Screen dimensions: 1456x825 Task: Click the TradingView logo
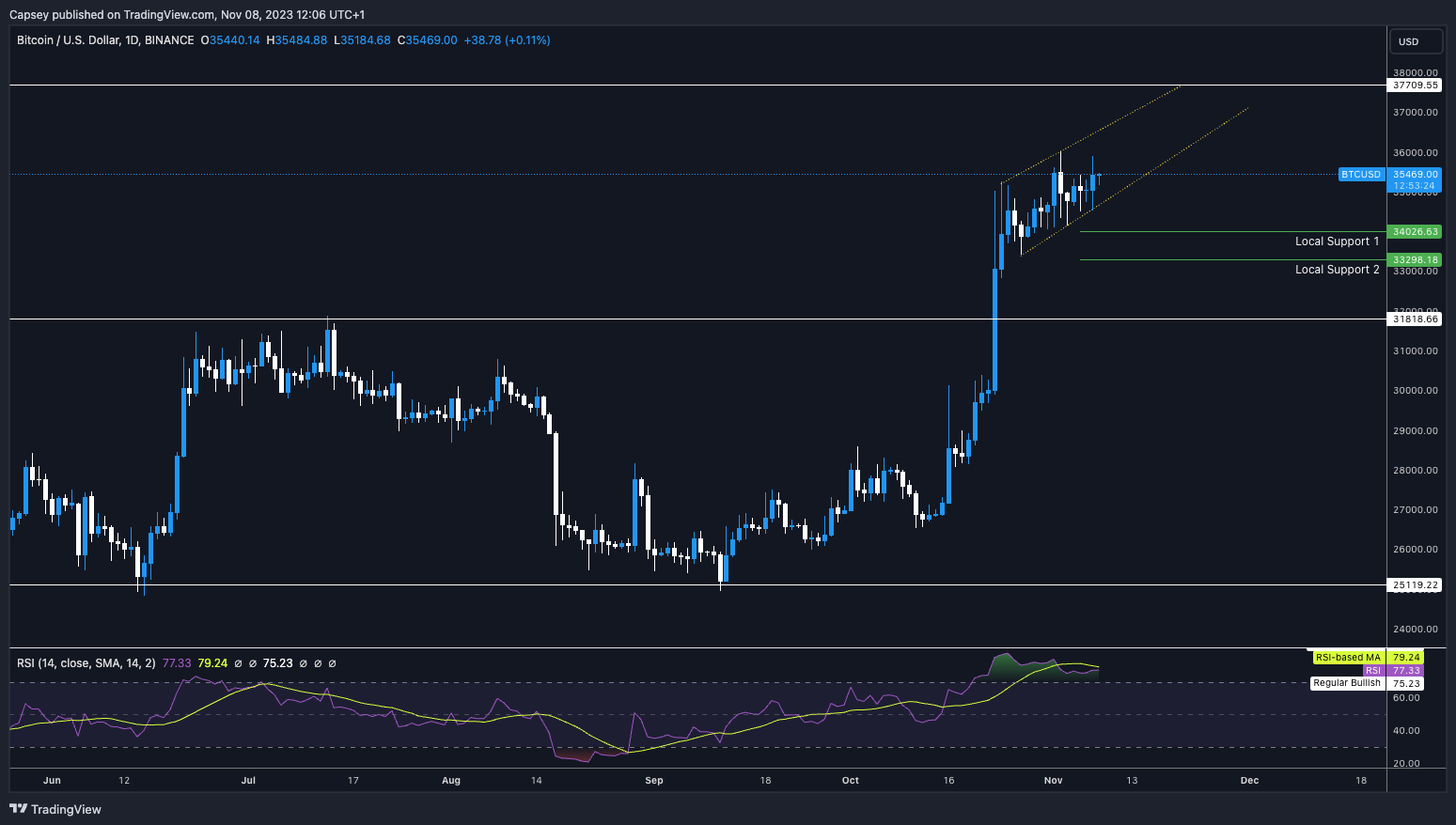[55, 809]
